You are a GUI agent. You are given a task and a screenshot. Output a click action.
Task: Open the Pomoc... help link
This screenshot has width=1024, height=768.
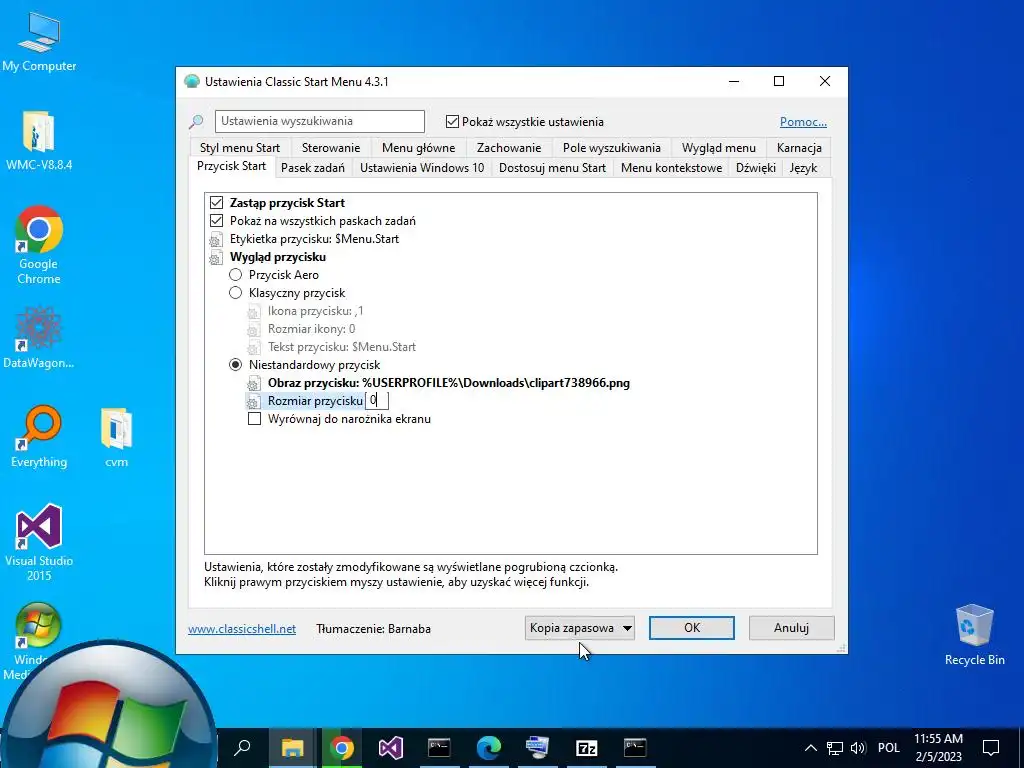[x=803, y=121]
